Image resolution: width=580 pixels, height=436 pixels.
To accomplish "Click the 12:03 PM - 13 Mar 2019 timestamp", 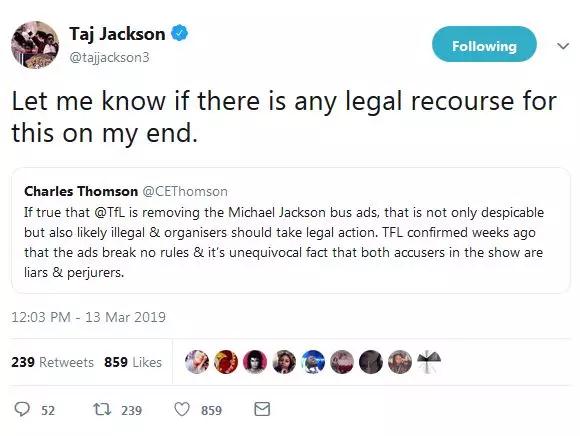I will pyautogui.click(x=88, y=317).
